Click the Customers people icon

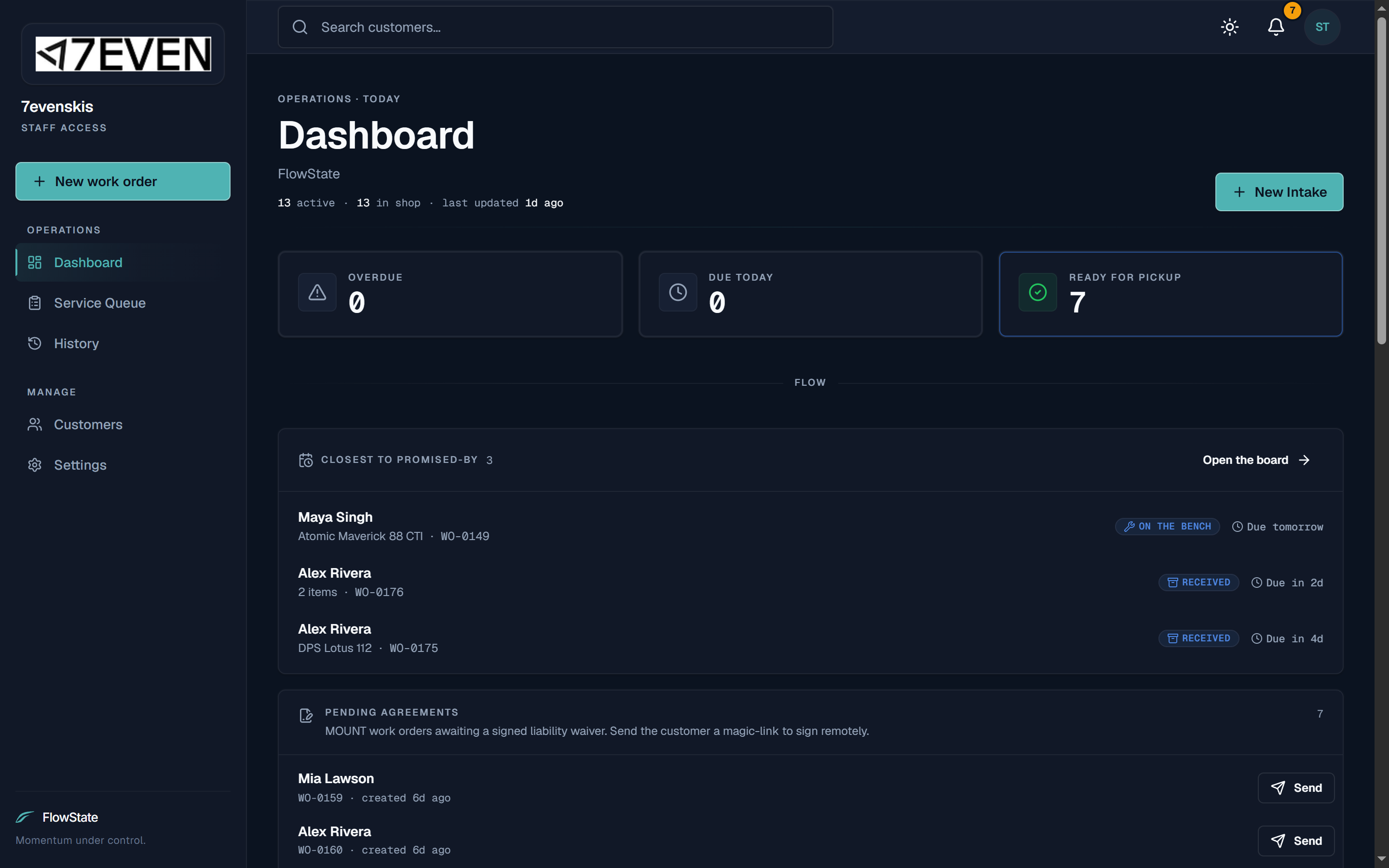tap(34, 425)
